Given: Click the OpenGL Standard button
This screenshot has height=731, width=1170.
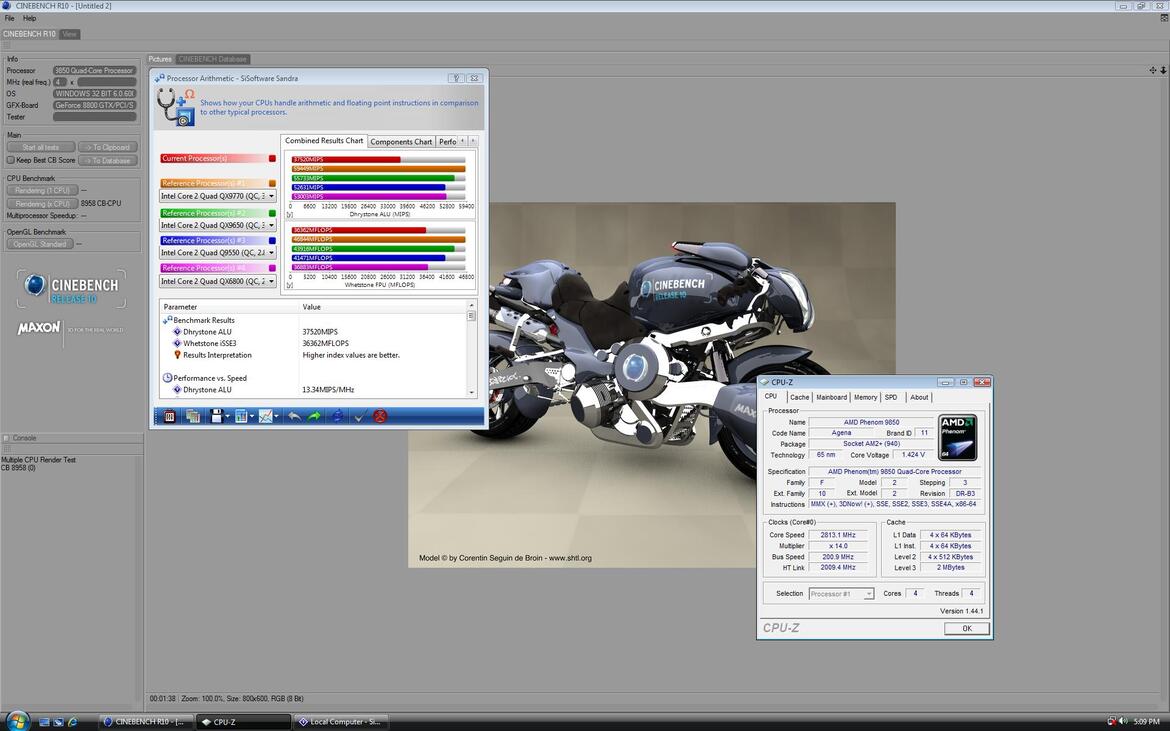Looking at the screenshot, I should click(x=40, y=244).
